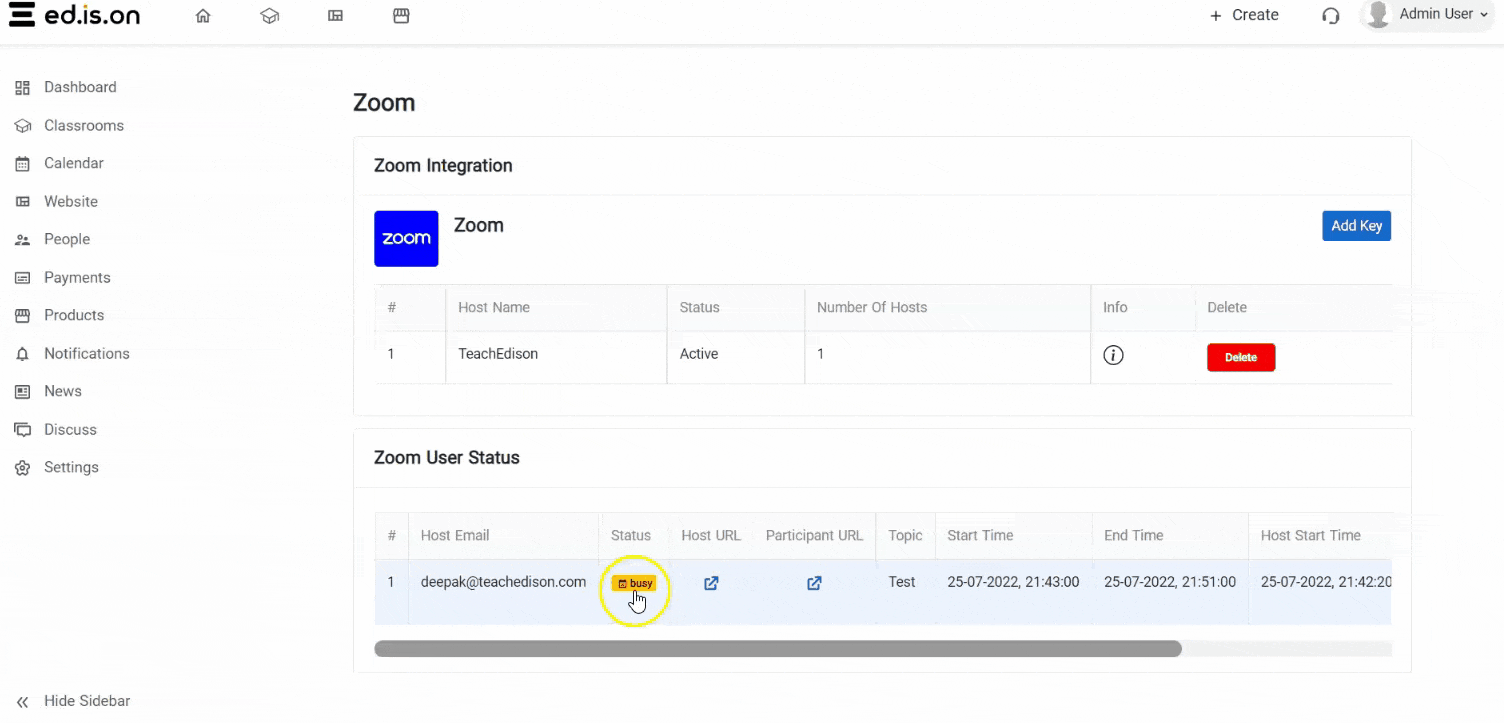Click the Add Key button
Viewport: 1504px width, 723px height.
1356,226
